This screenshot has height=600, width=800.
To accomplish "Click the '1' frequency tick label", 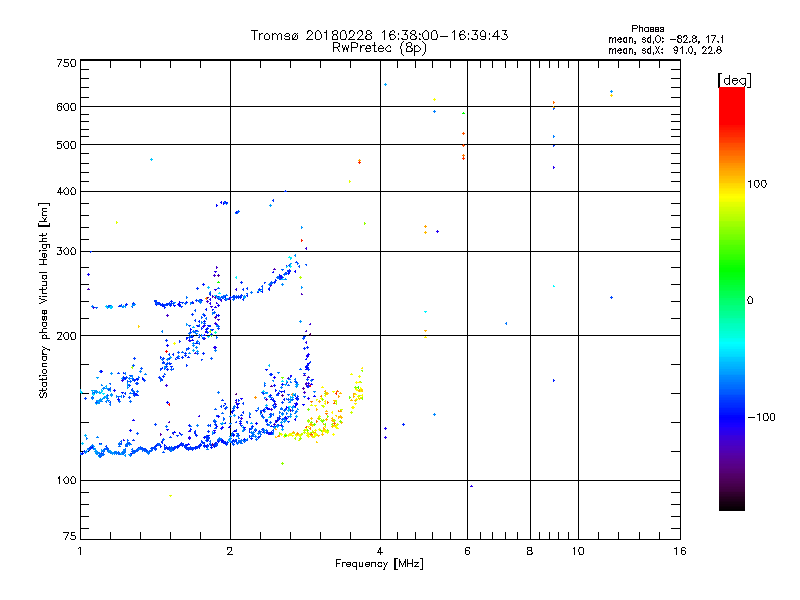I will click(80, 551).
